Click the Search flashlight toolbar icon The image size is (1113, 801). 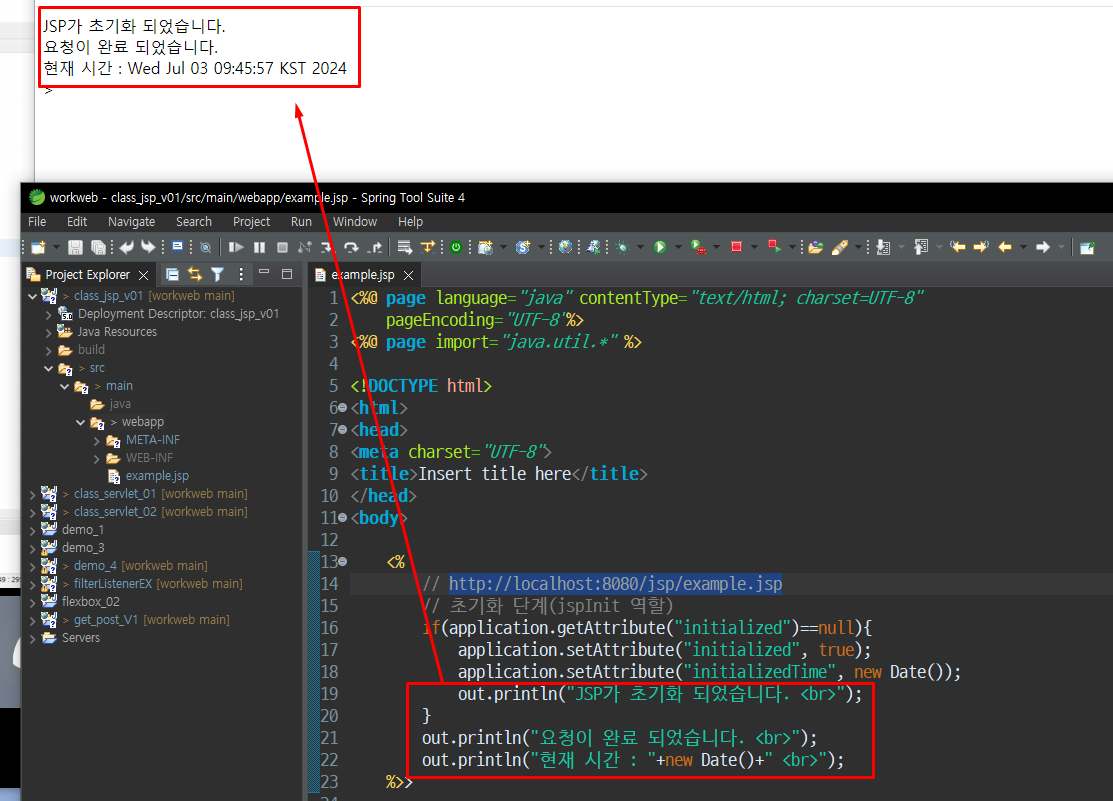click(839, 247)
